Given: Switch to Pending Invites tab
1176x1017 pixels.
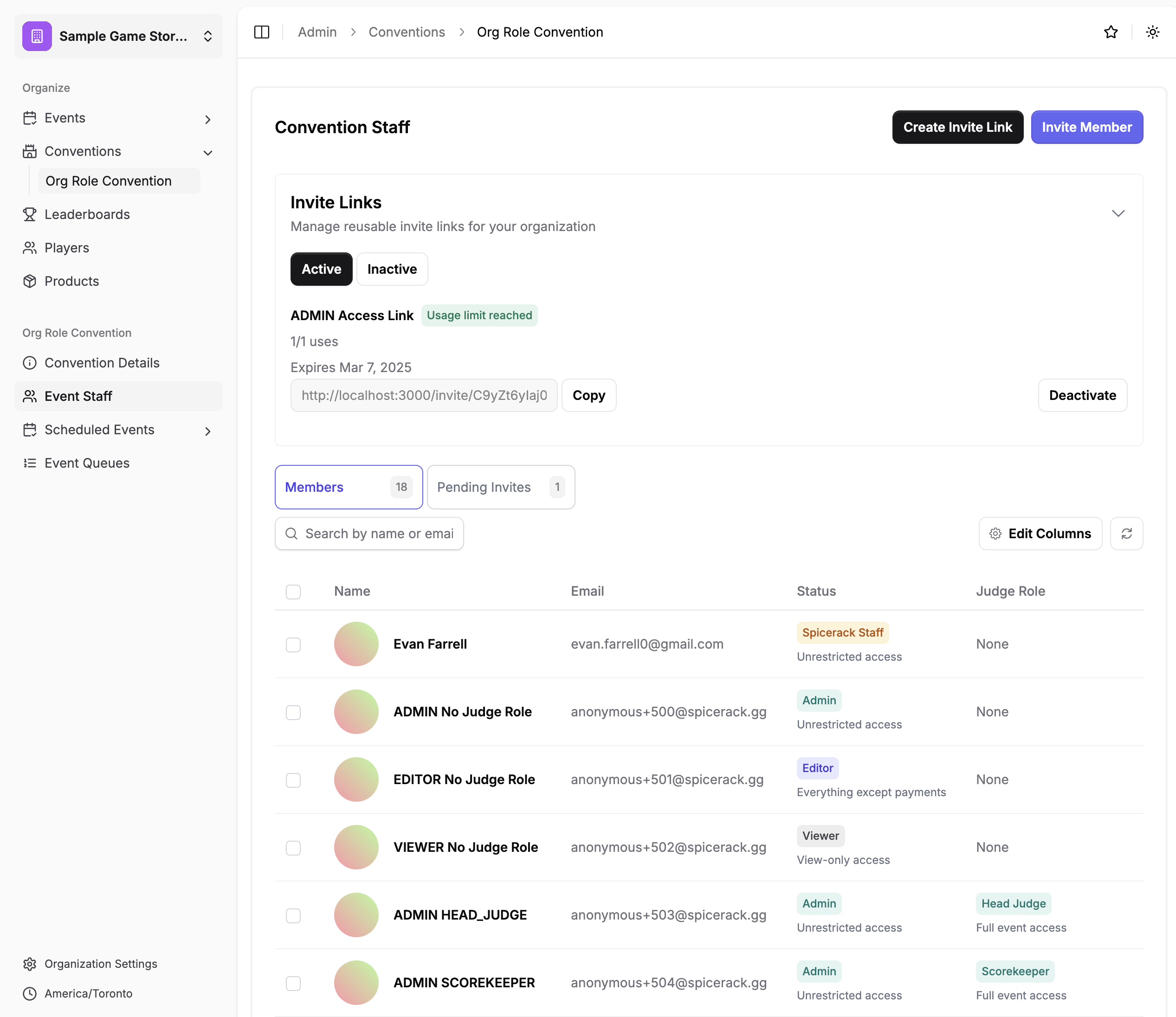Looking at the screenshot, I should [500, 487].
